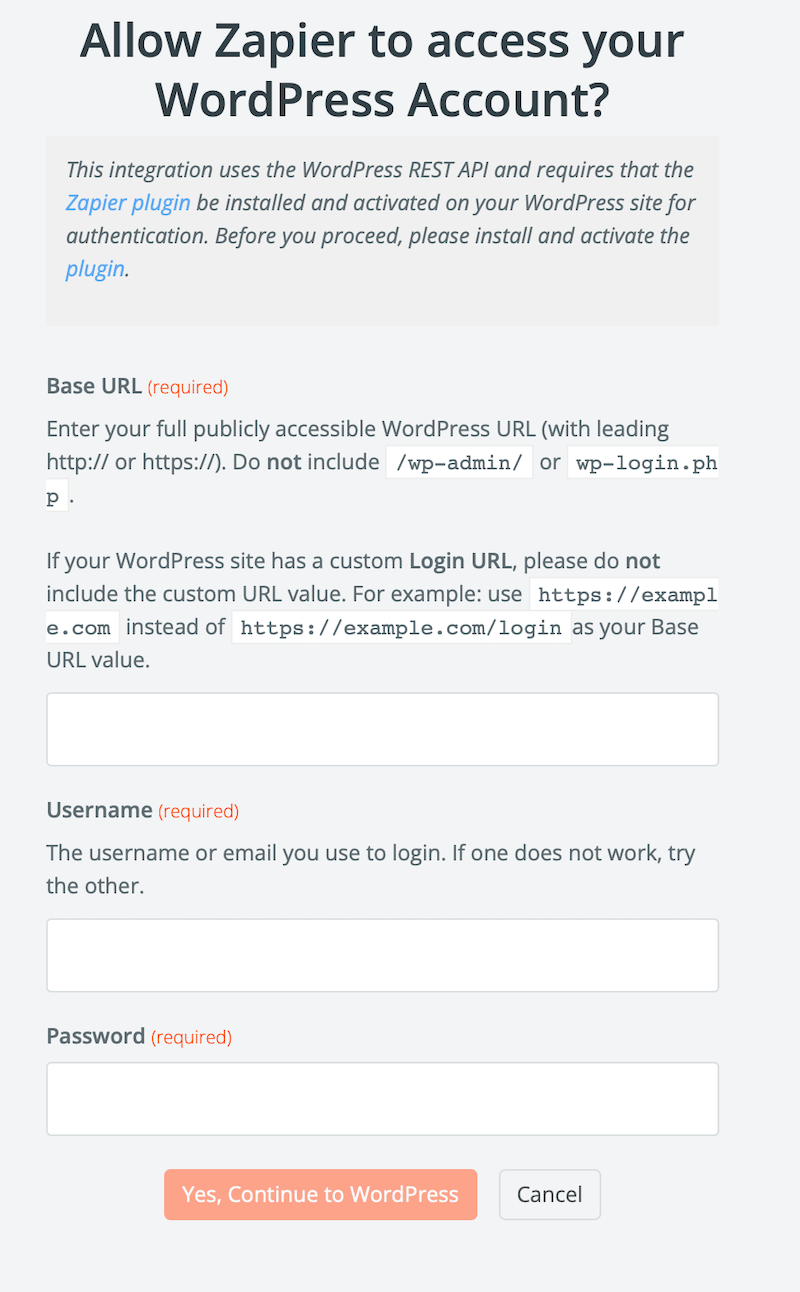This screenshot has height=1292, width=800.
Task: Click the 'plugin' link ending the notice
Action: (95, 269)
